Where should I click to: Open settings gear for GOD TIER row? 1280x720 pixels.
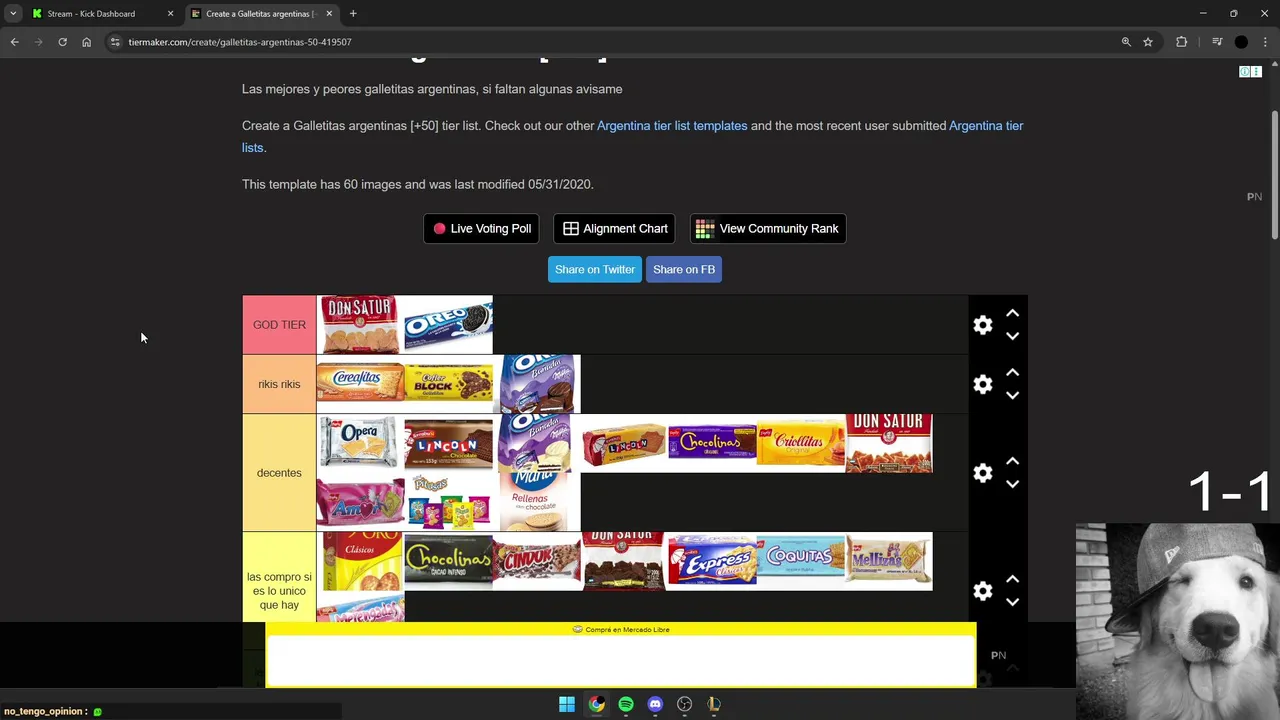983,325
